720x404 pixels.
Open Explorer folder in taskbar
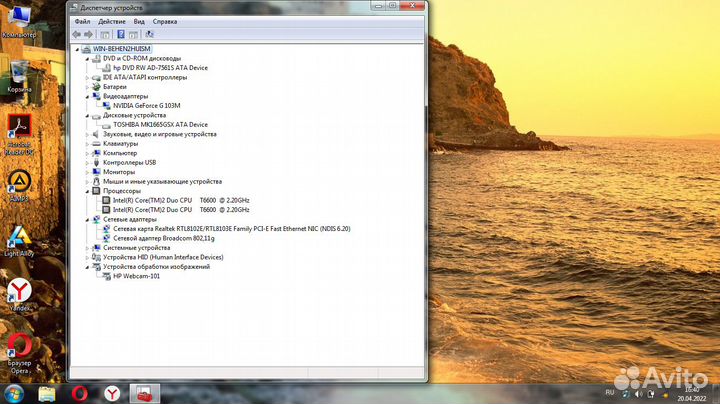click(x=47, y=394)
